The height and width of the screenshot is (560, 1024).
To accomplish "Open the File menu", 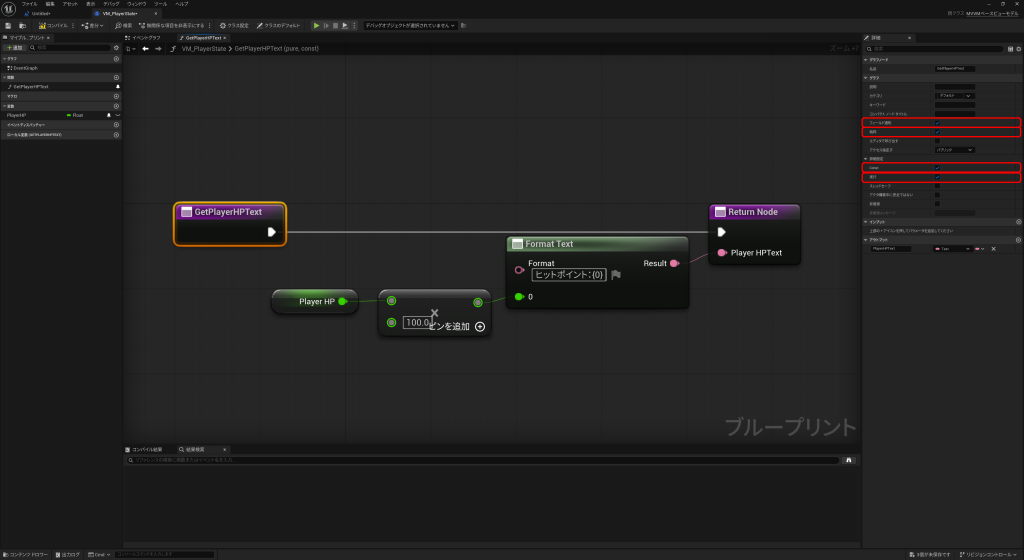I will (30, 4).
